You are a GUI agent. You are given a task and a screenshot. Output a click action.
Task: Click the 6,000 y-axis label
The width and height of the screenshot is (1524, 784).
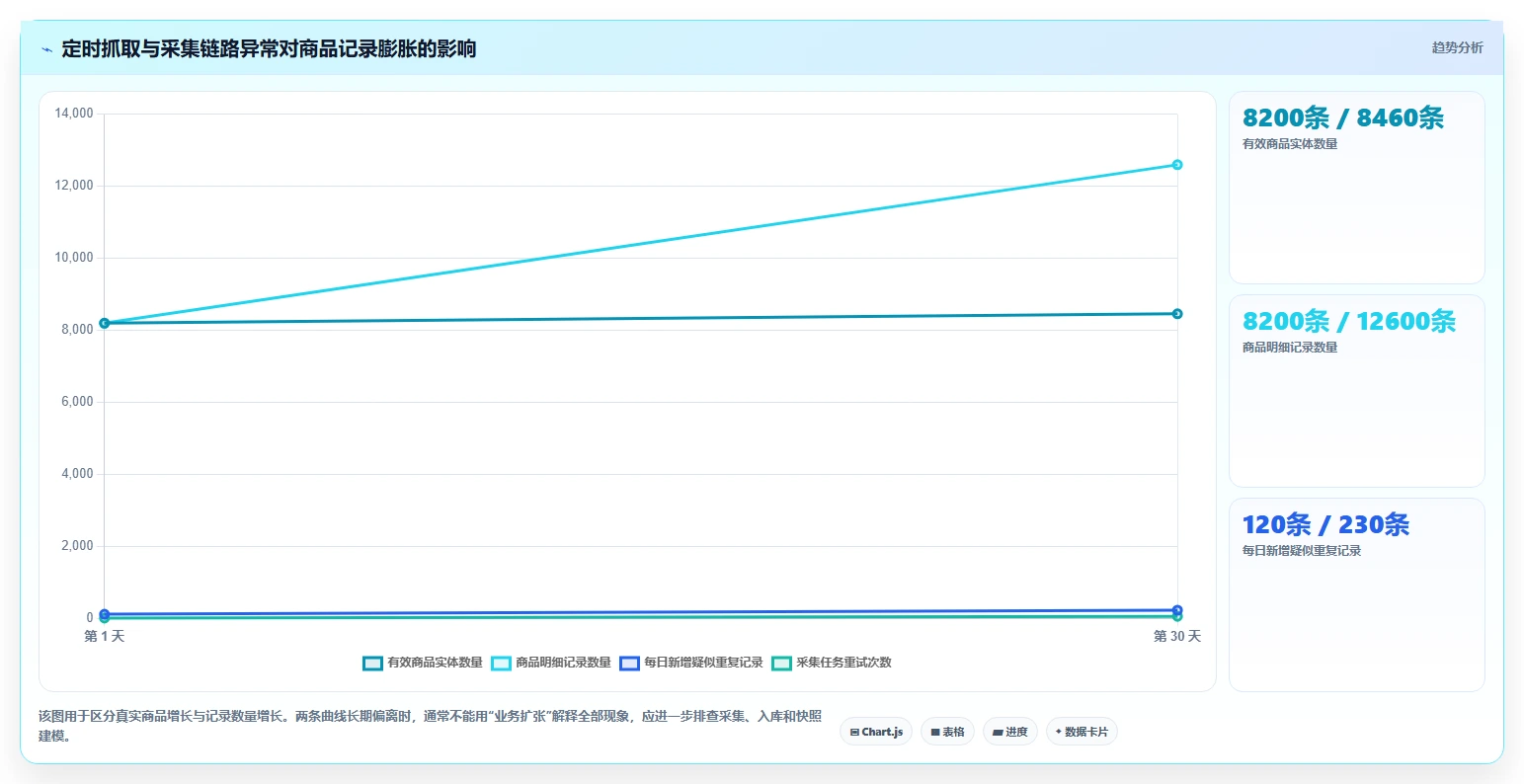77,402
